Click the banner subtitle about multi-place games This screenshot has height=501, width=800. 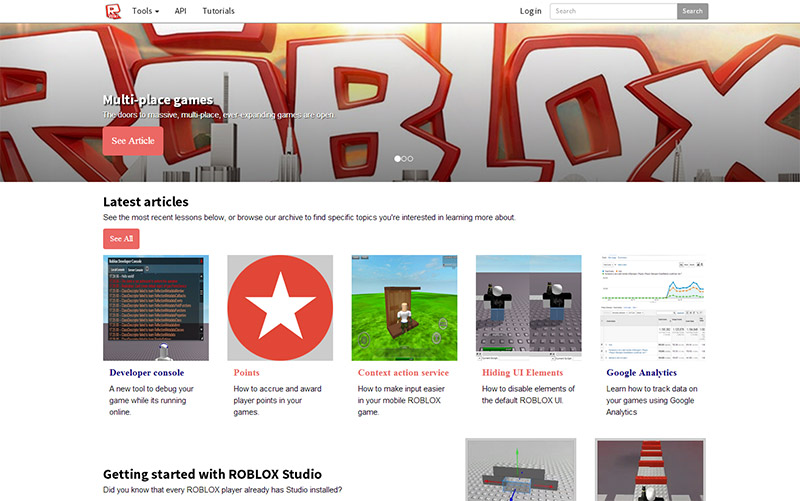219,115
